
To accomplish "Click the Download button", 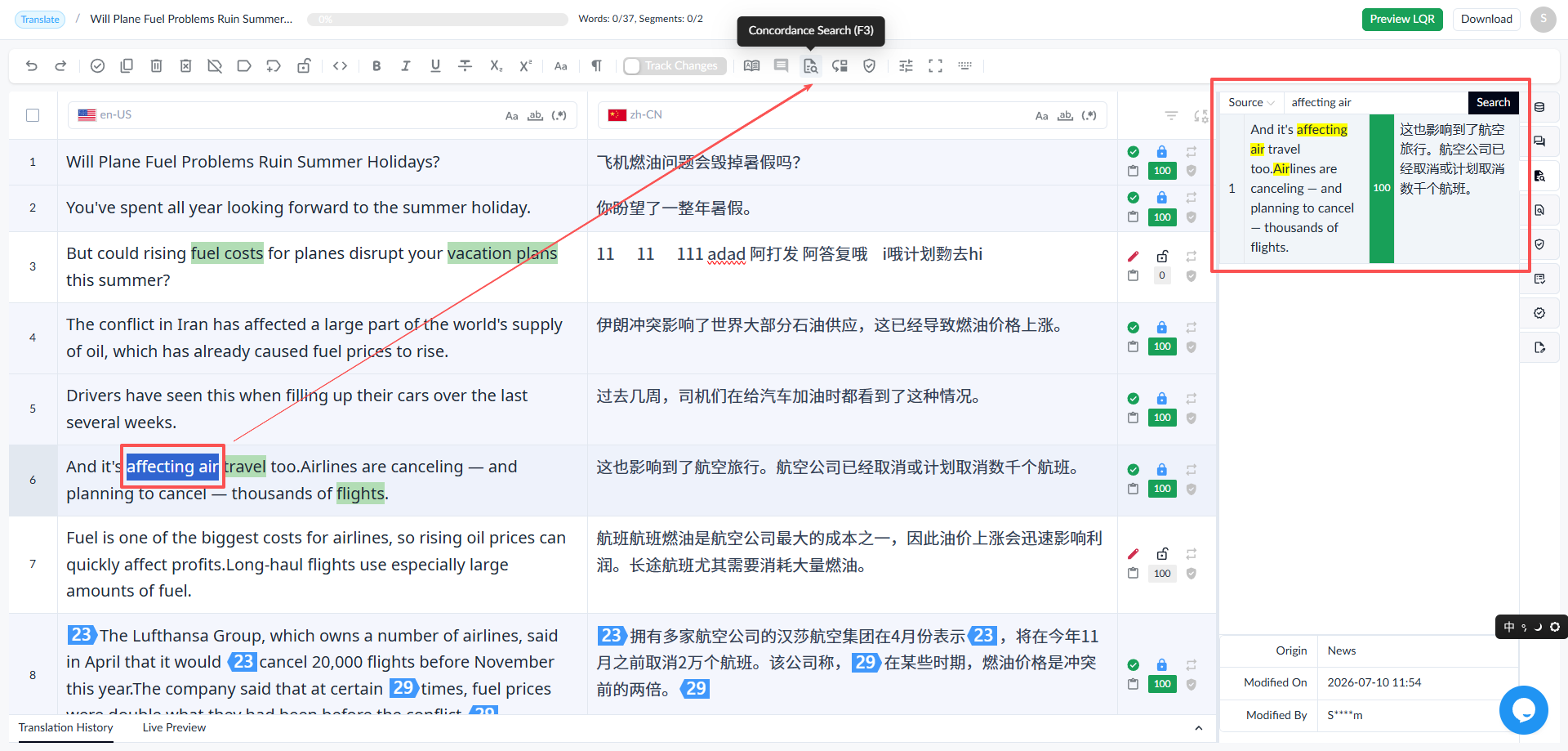I will click(1486, 20).
